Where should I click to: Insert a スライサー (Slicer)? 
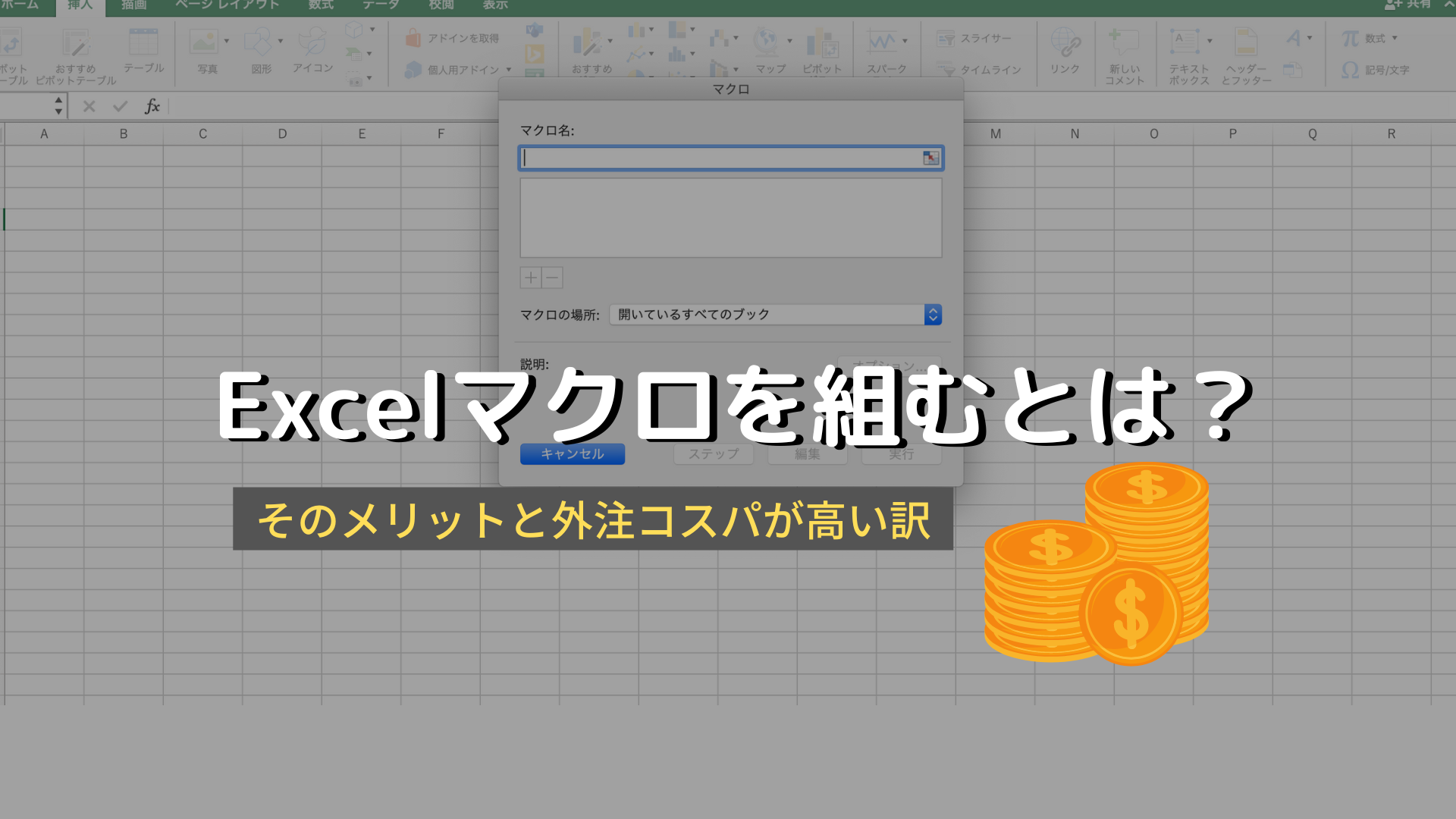point(974,38)
